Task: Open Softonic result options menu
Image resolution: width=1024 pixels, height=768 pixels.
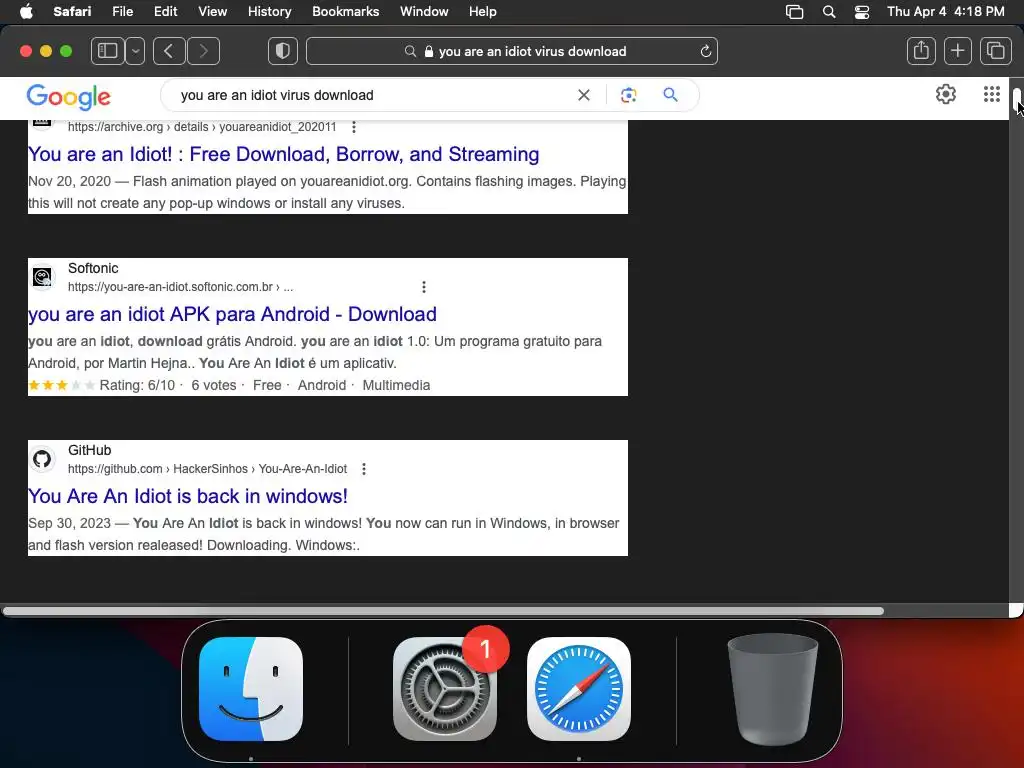Action: click(424, 287)
